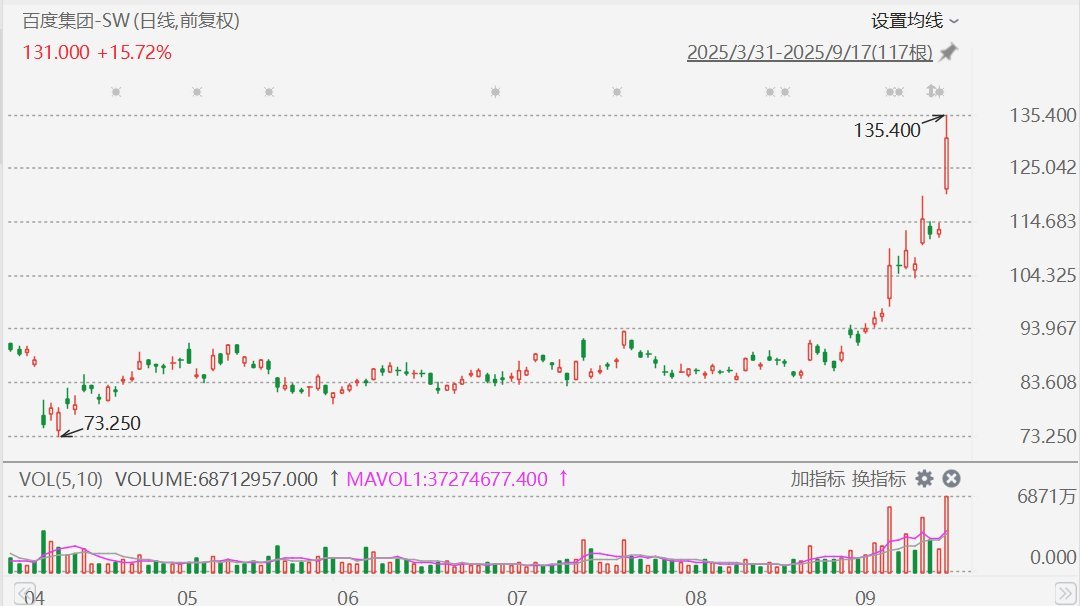The width and height of the screenshot is (1080, 606).
Task: Click the 135.400 high price annotation
Action: [x=887, y=130]
